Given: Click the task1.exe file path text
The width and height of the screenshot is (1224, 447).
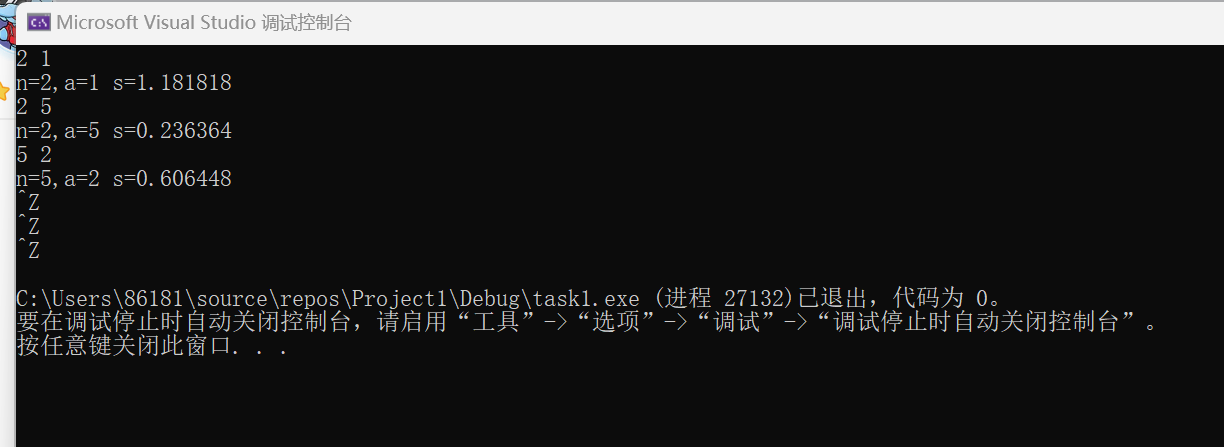Looking at the screenshot, I should [328, 299].
